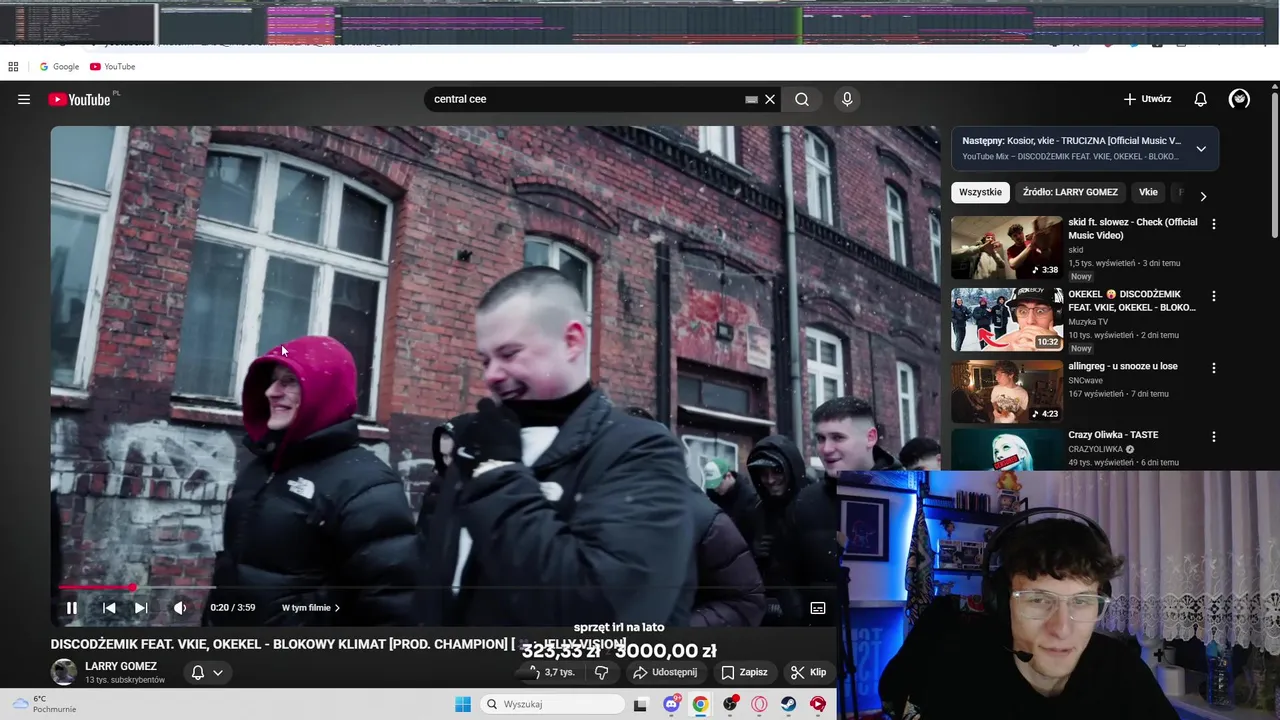Open the YouTube guide hamburger menu
1280x720 pixels.
(24, 99)
